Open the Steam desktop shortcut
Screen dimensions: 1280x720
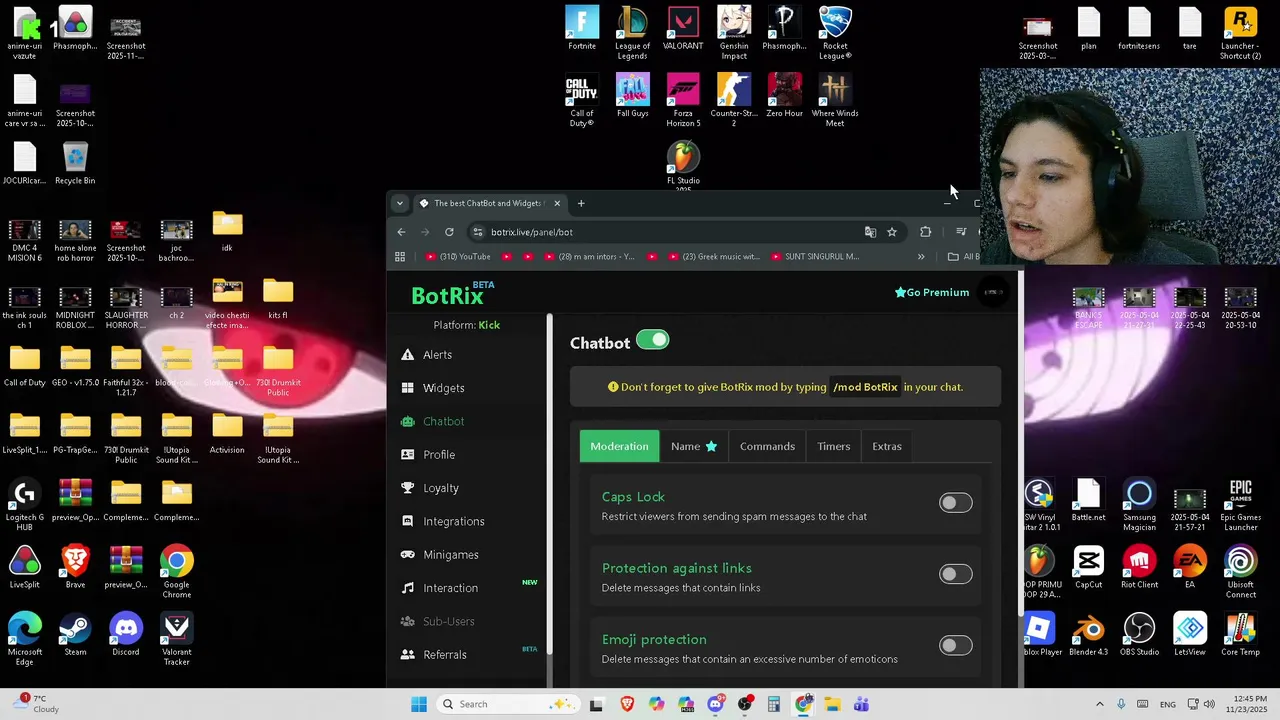pos(75,634)
